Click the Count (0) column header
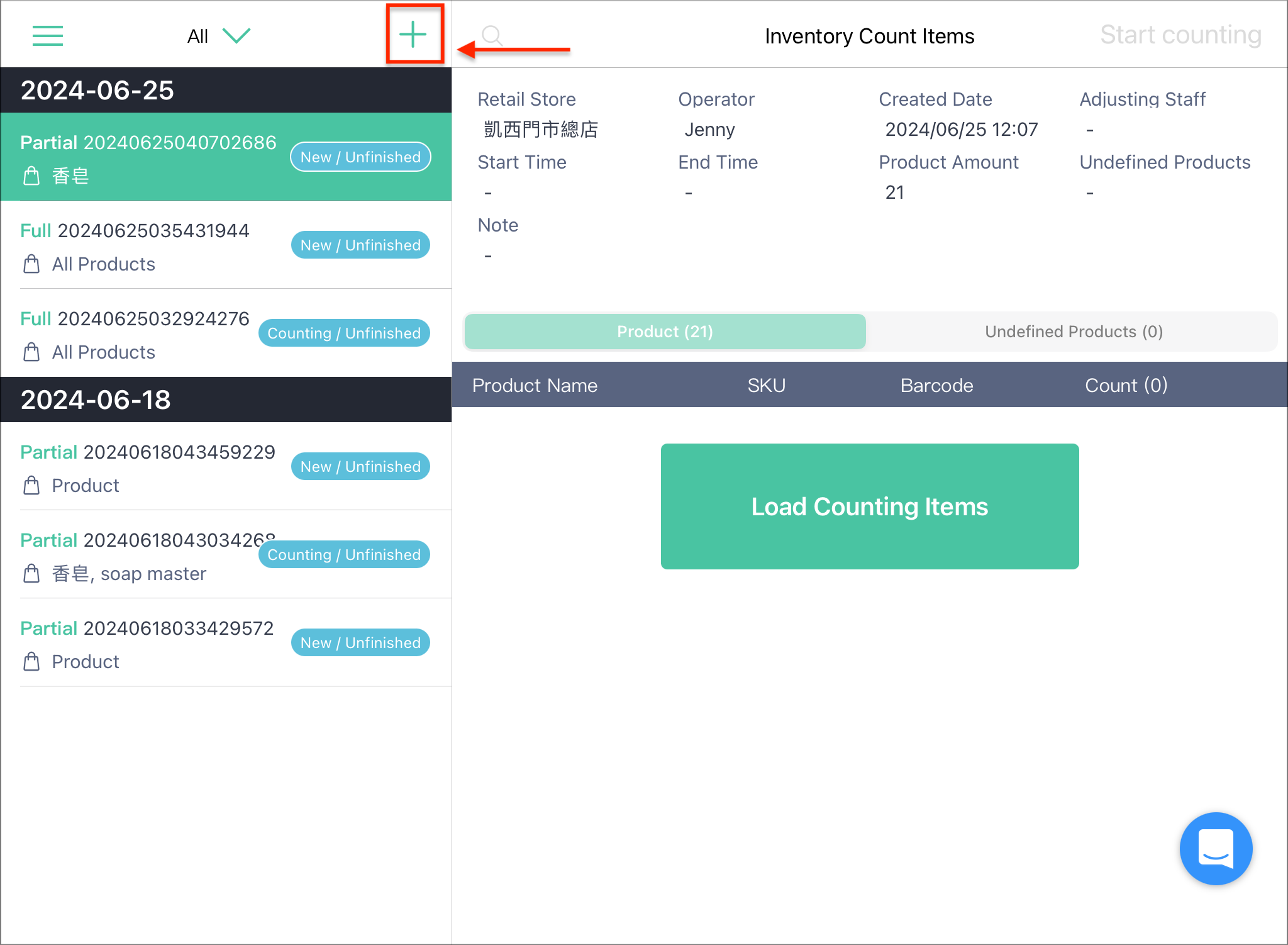Image resolution: width=1288 pixels, height=945 pixels. (1126, 385)
